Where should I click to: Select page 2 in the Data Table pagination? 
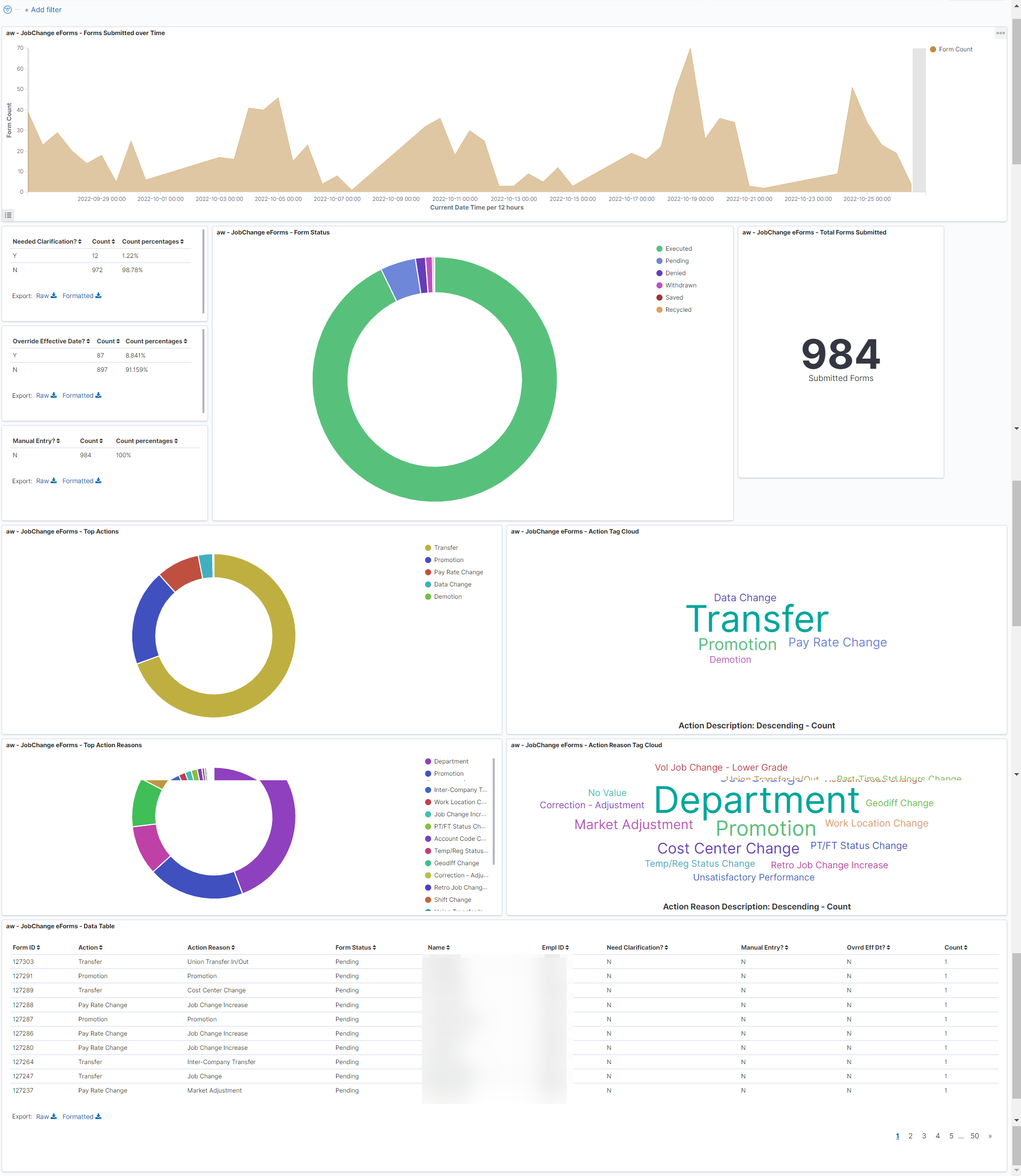pyautogui.click(x=911, y=1135)
